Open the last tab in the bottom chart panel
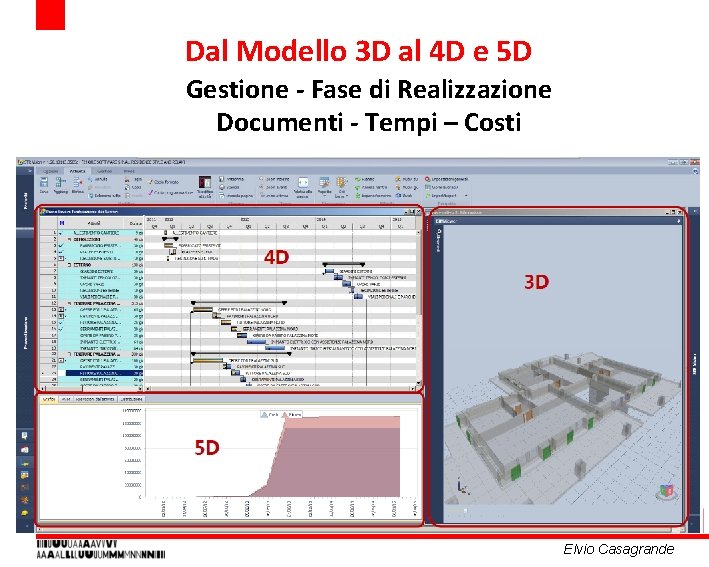The height and width of the screenshot is (567, 709). [x=132, y=400]
